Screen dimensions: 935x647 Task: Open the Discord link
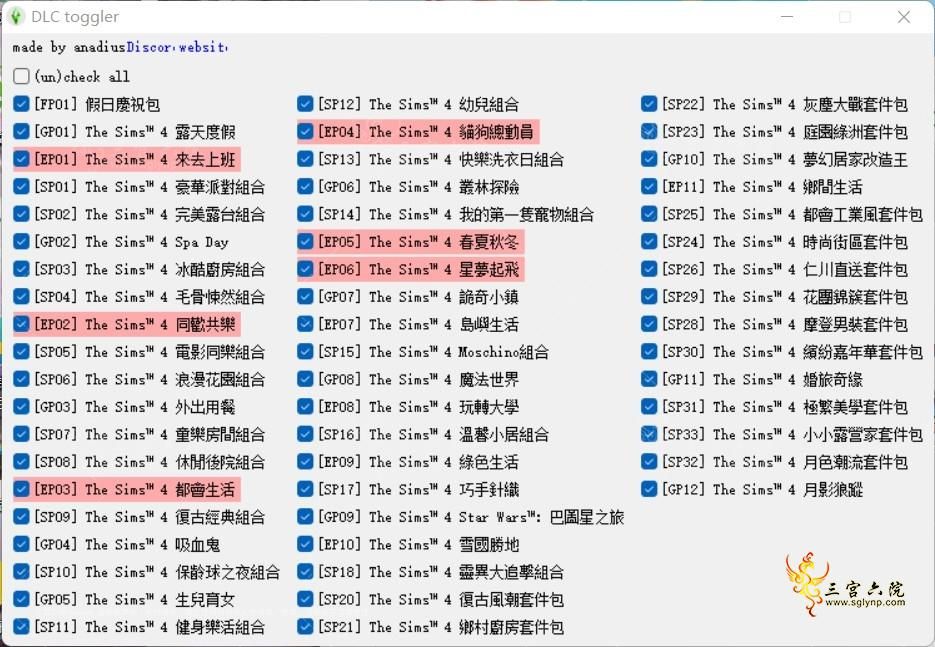click(151, 47)
